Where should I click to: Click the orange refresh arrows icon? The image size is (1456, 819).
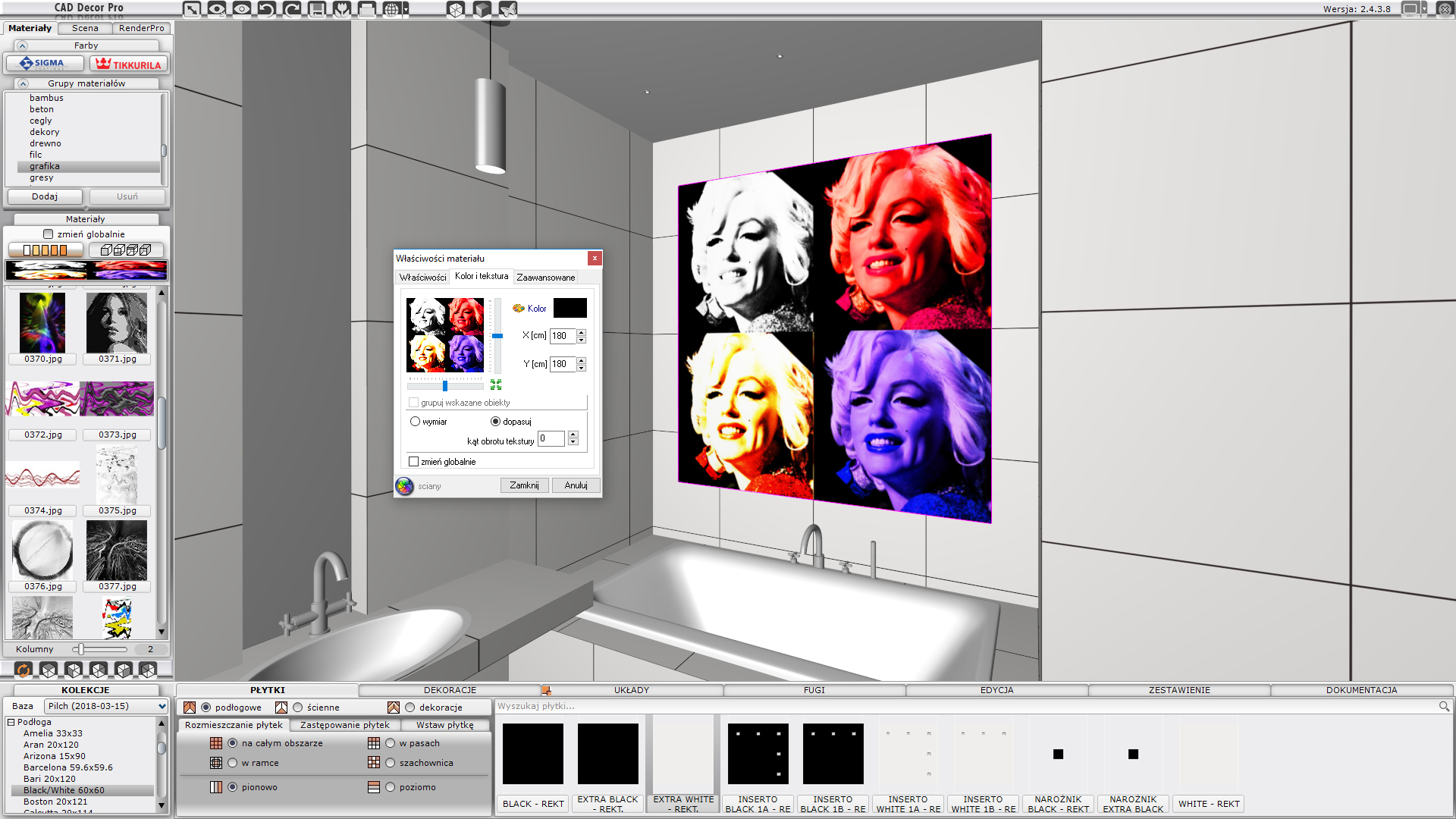click(x=24, y=670)
